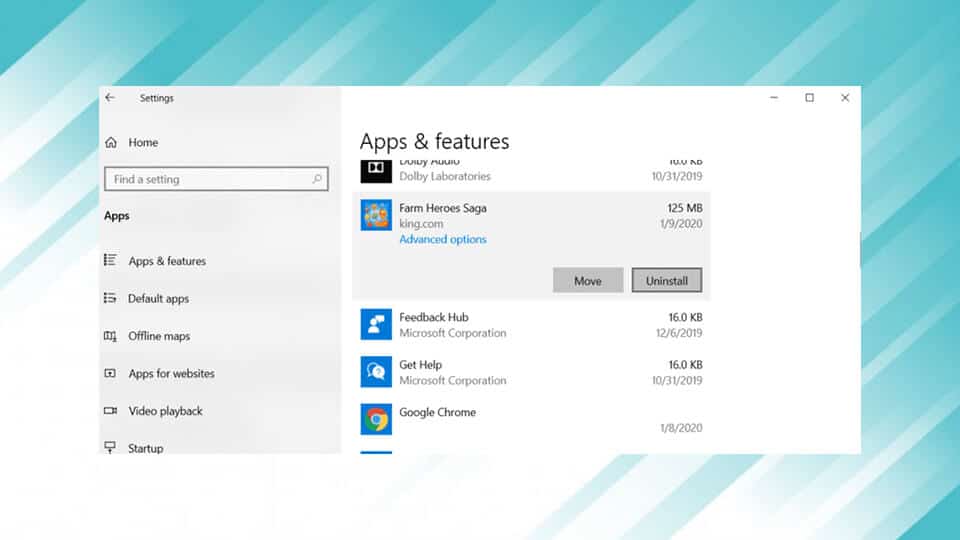The height and width of the screenshot is (540, 960).
Task: Go back with the Settings back arrow
Action: [x=110, y=97]
